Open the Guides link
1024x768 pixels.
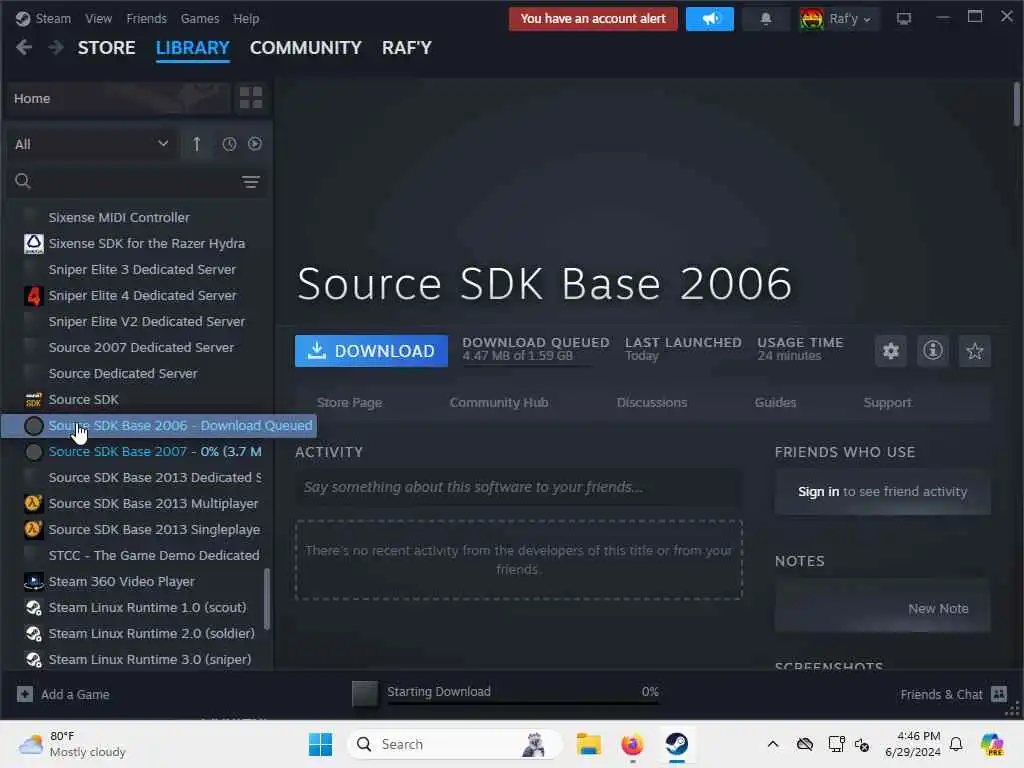tap(775, 403)
